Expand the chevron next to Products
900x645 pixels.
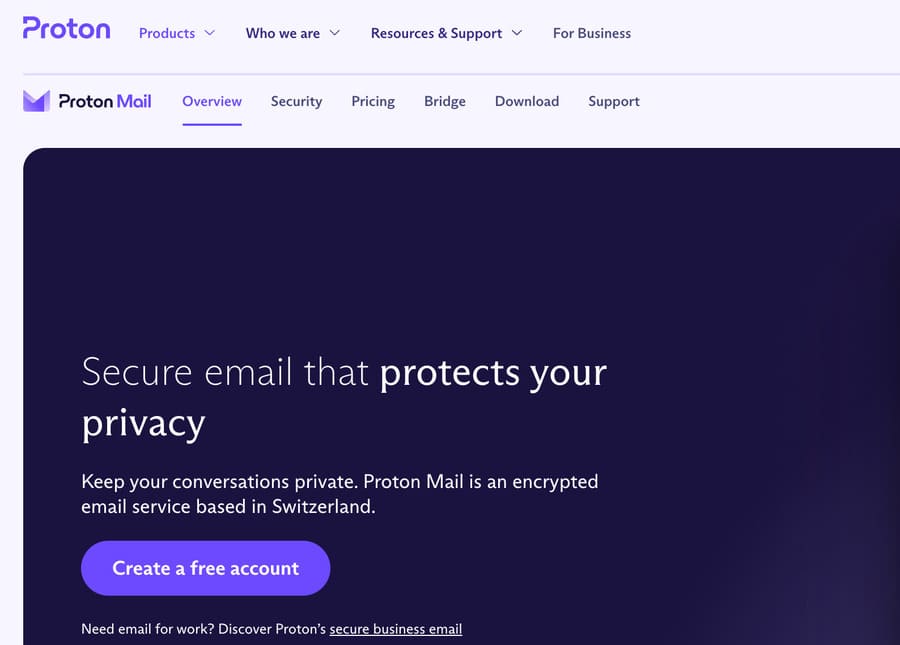click(x=210, y=33)
